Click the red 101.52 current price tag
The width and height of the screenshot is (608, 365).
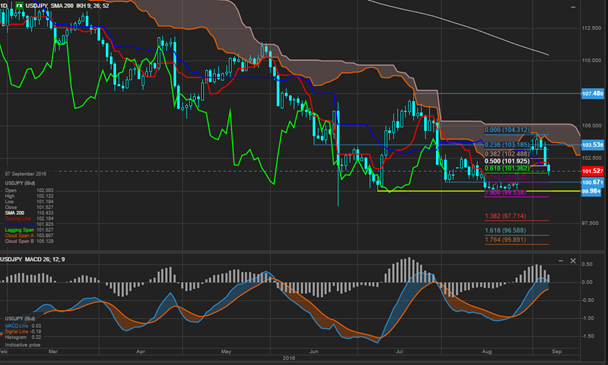click(592, 171)
